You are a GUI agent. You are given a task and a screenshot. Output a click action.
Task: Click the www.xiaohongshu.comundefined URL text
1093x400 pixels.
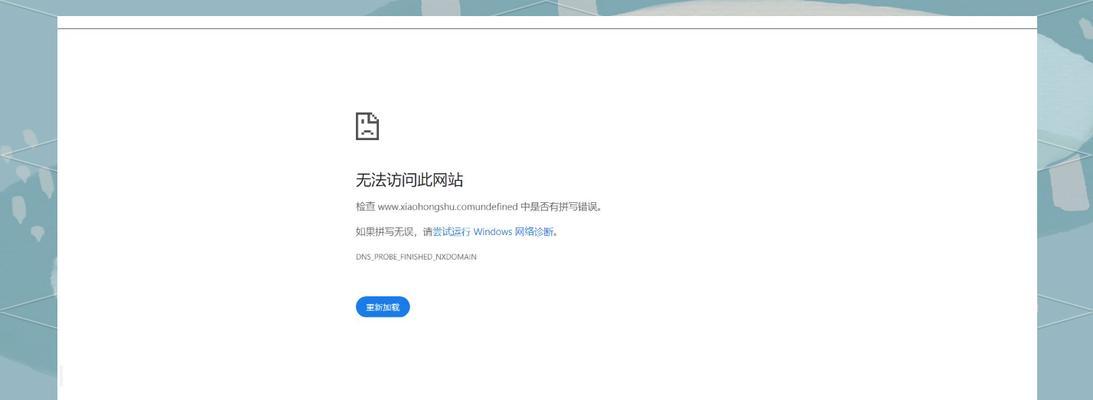pyautogui.click(x=448, y=207)
